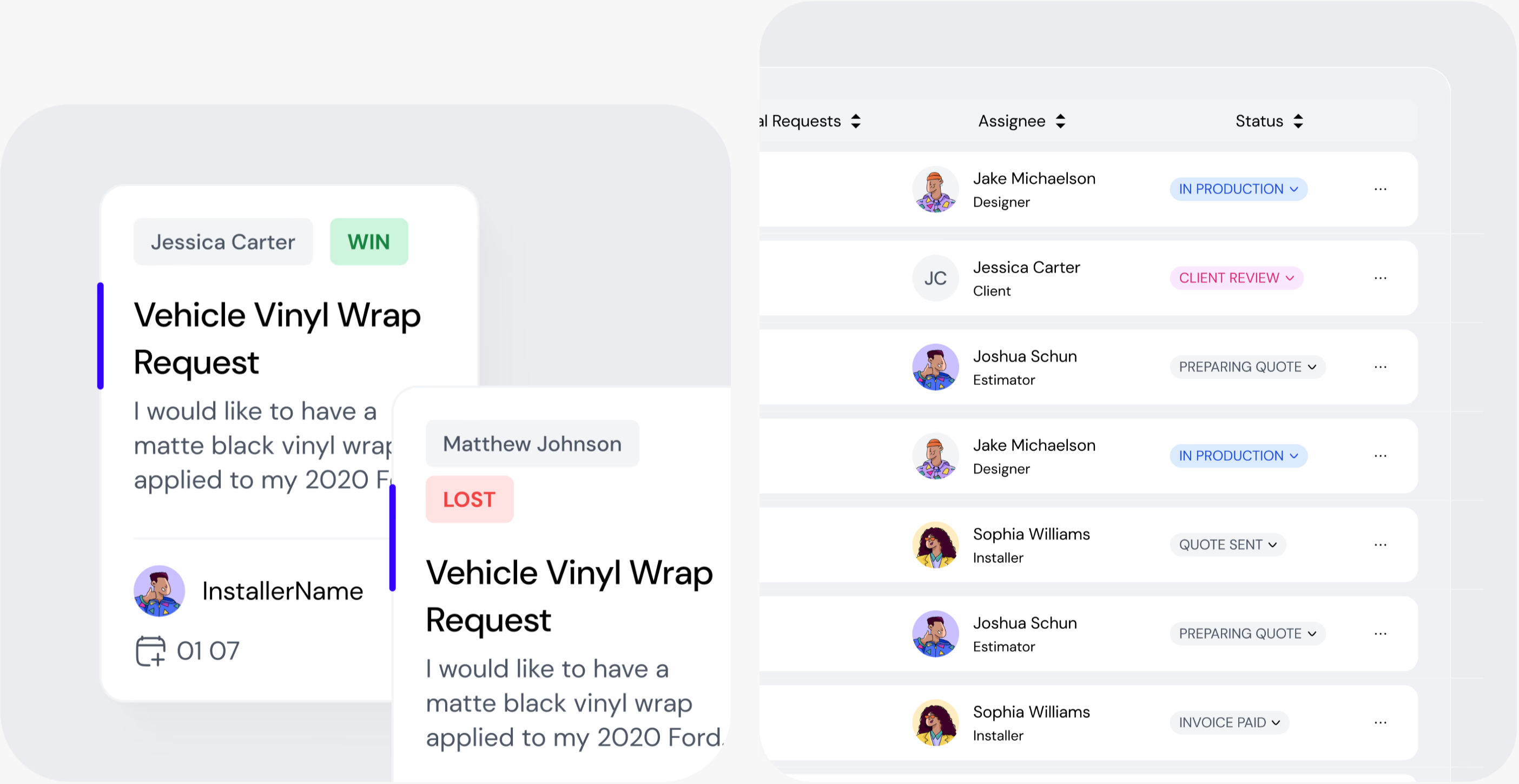Screen dimensions: 1519x784
Task: Click the red LOST badge
Action: coord(469,499)
